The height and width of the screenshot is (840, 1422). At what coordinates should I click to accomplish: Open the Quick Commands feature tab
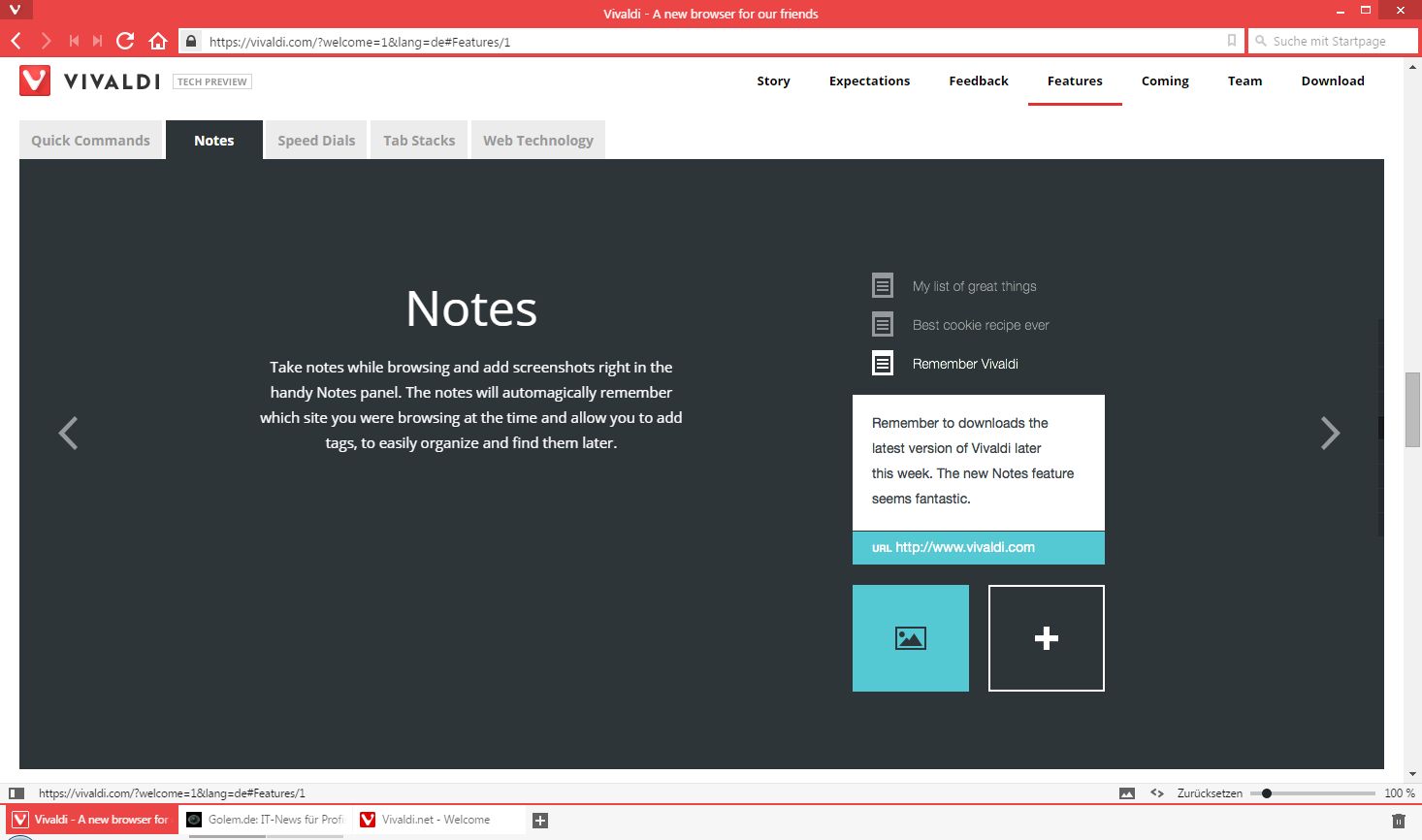click(90, 140)
